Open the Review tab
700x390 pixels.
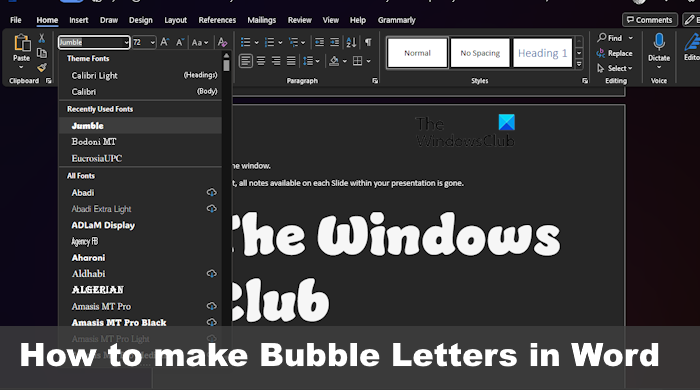coord(300,20)
